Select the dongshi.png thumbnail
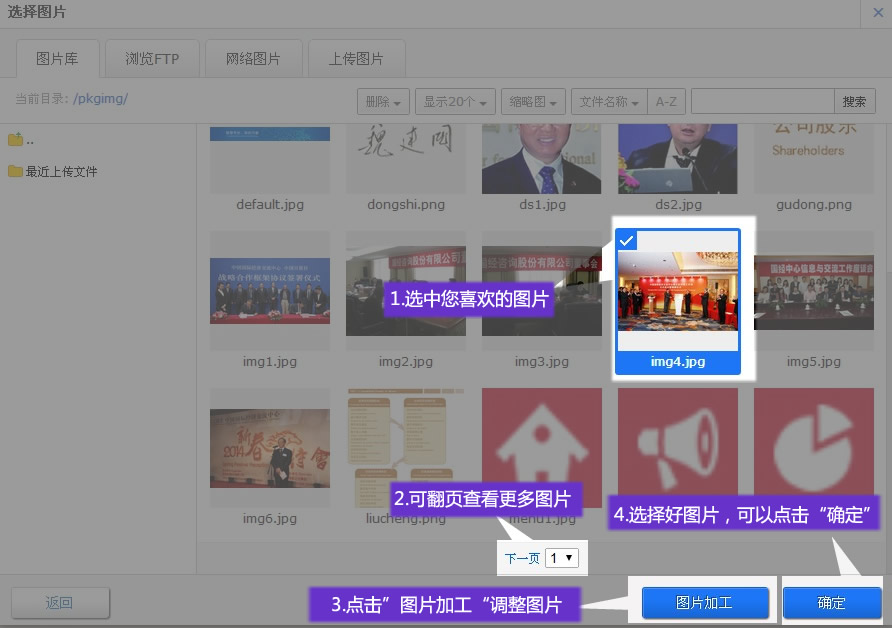The height and width of the screenshot is (628, 892). [x=406, y=160]
